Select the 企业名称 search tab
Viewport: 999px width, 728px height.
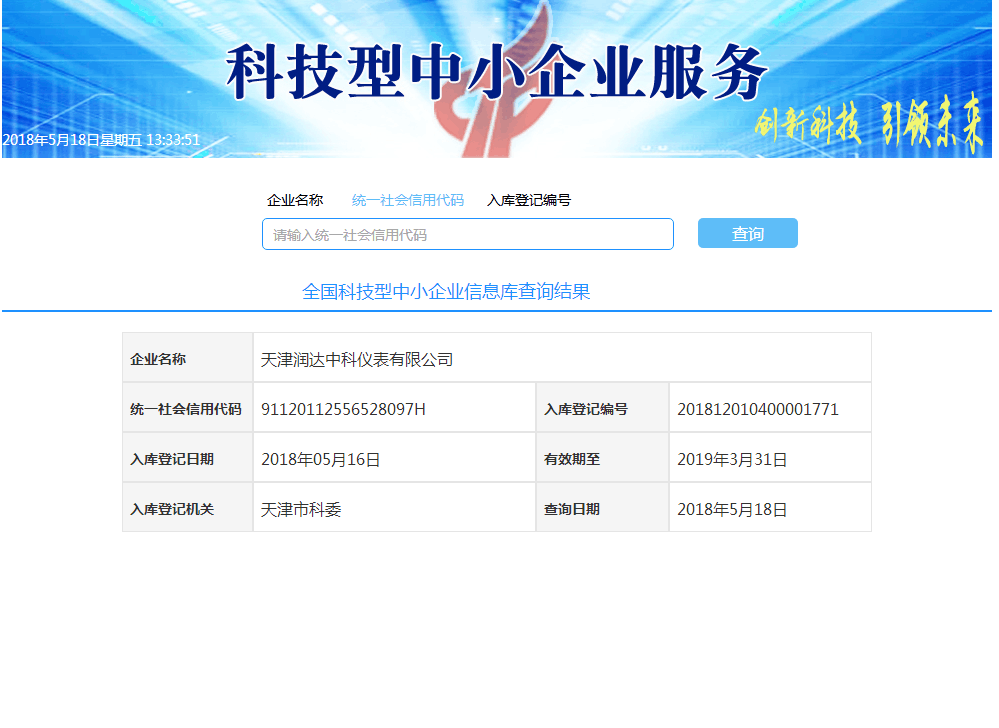click(295, 200)
